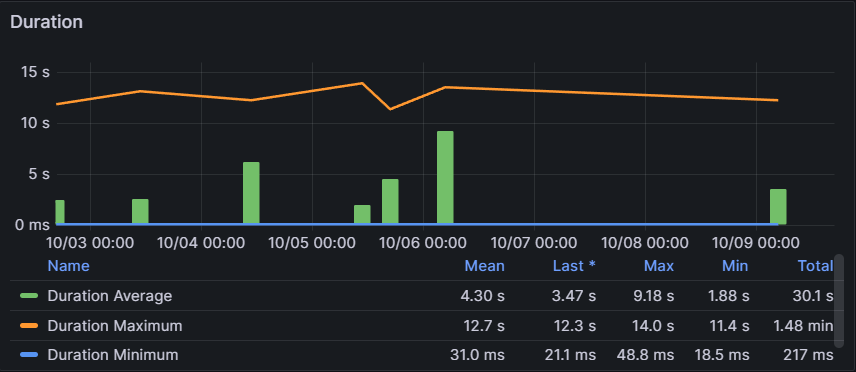Image resolution: width=856 pixels, height=372 pixels.
Task: Click the 10/08 00:00 x-axis label
Action: pos(645,243)
